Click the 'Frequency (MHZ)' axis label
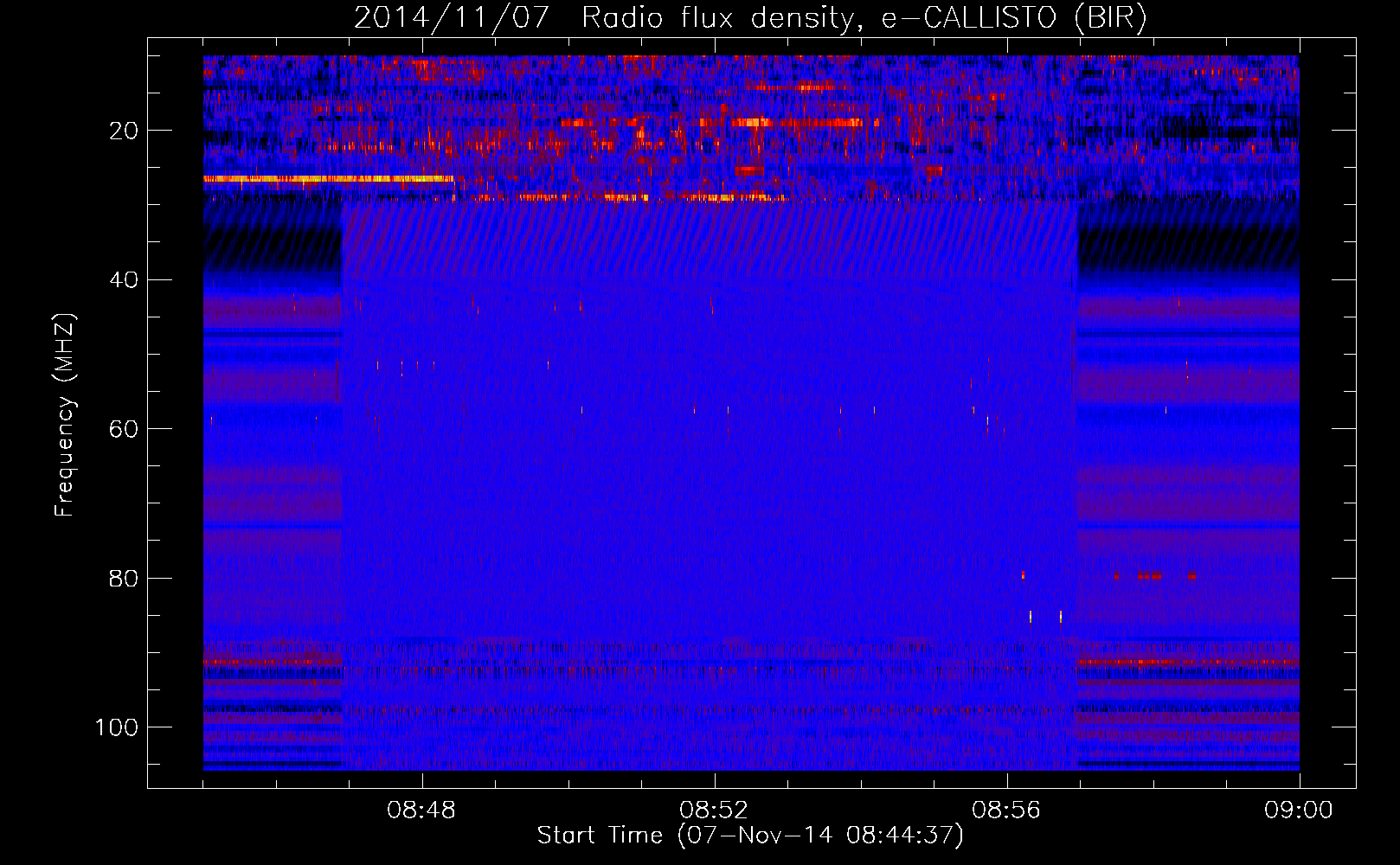Viewport: 1400px width, 865px height. [x=65, y=415]
